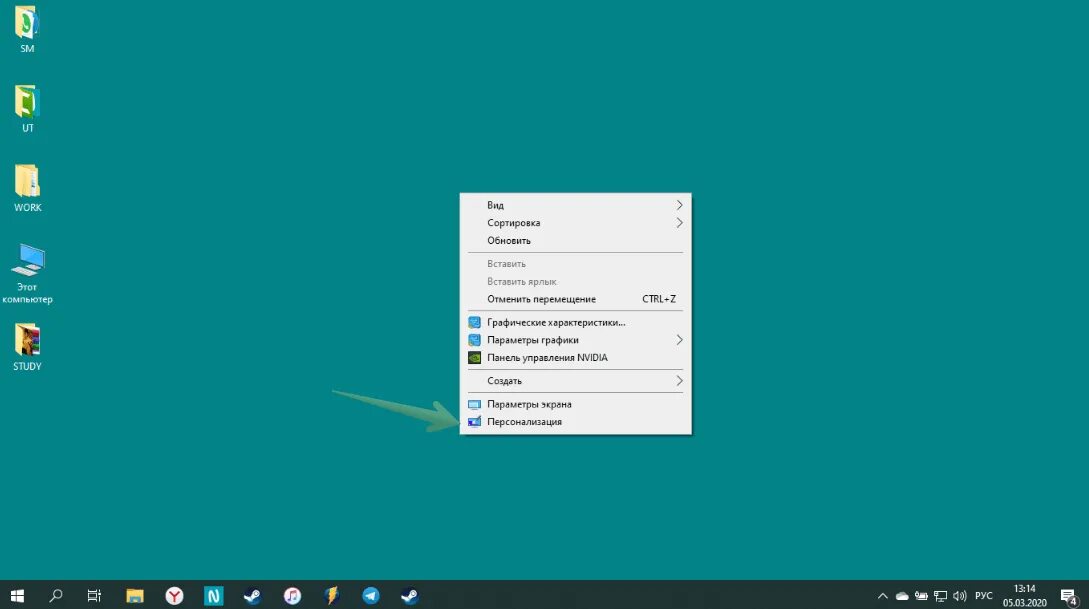
Task: Launch Yandex Browser from the taskbar
Action: [x=174, y=596]
